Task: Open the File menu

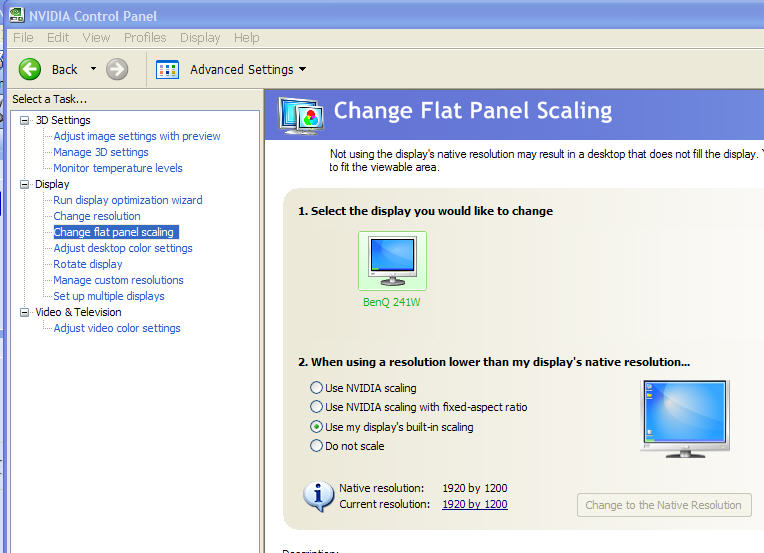Action: pos(23,38)
